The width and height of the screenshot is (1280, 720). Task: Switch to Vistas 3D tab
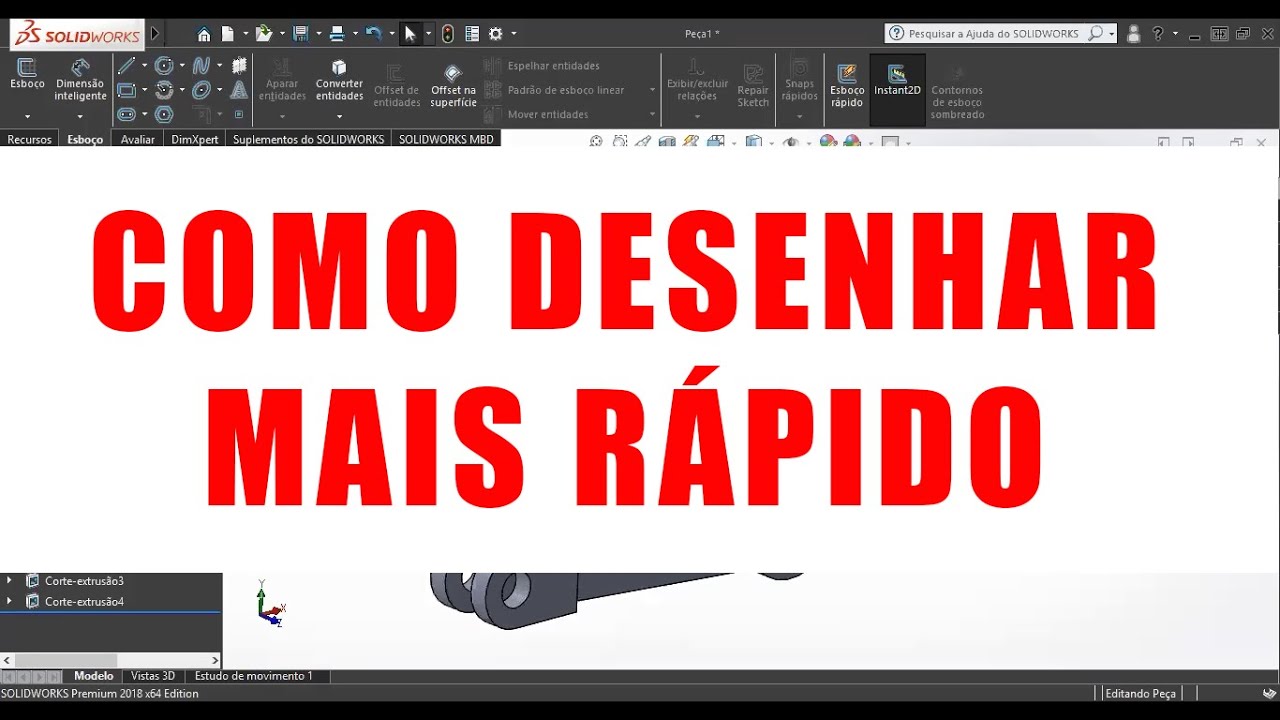click(x=153, y=676)
